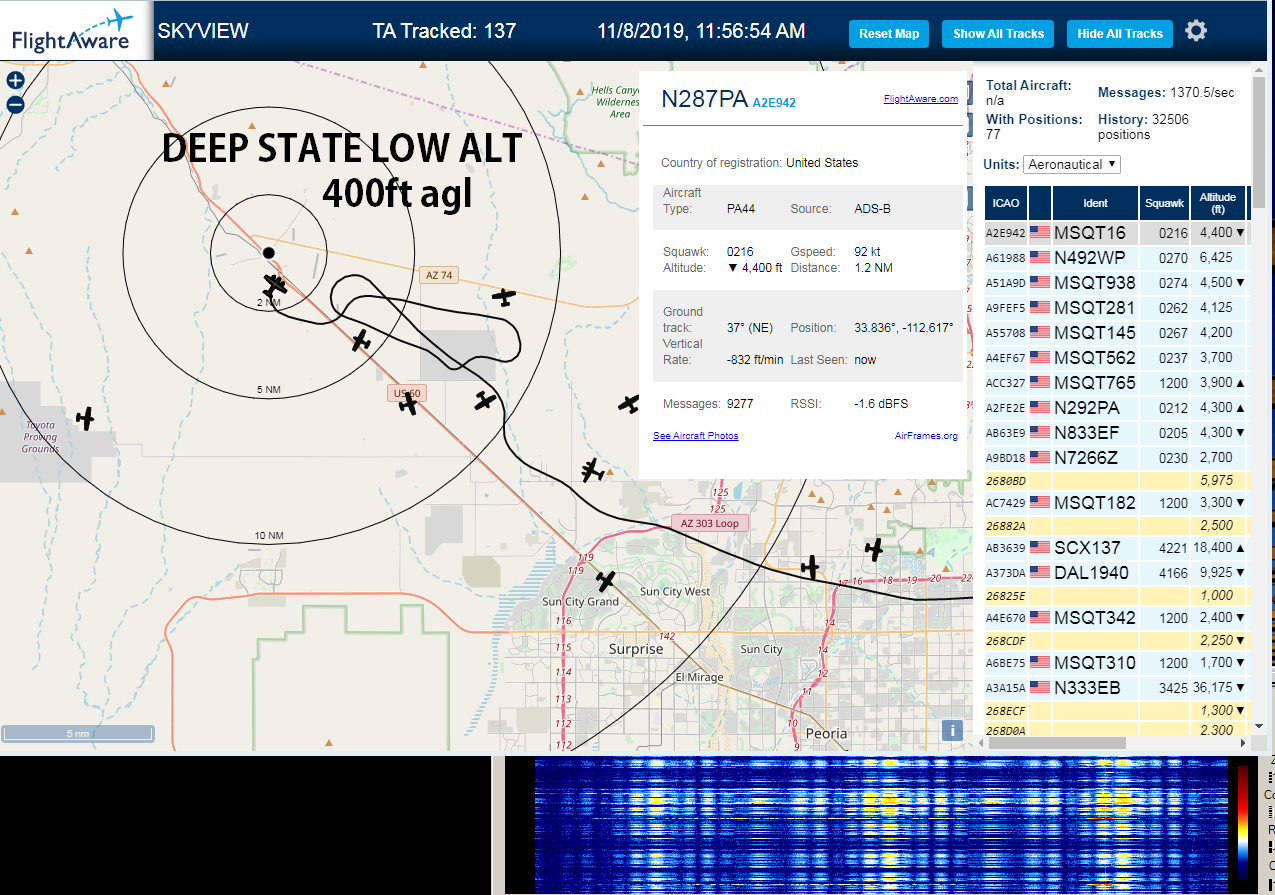Select MSQT310 aircraft ident

[x=1095, y=662]
